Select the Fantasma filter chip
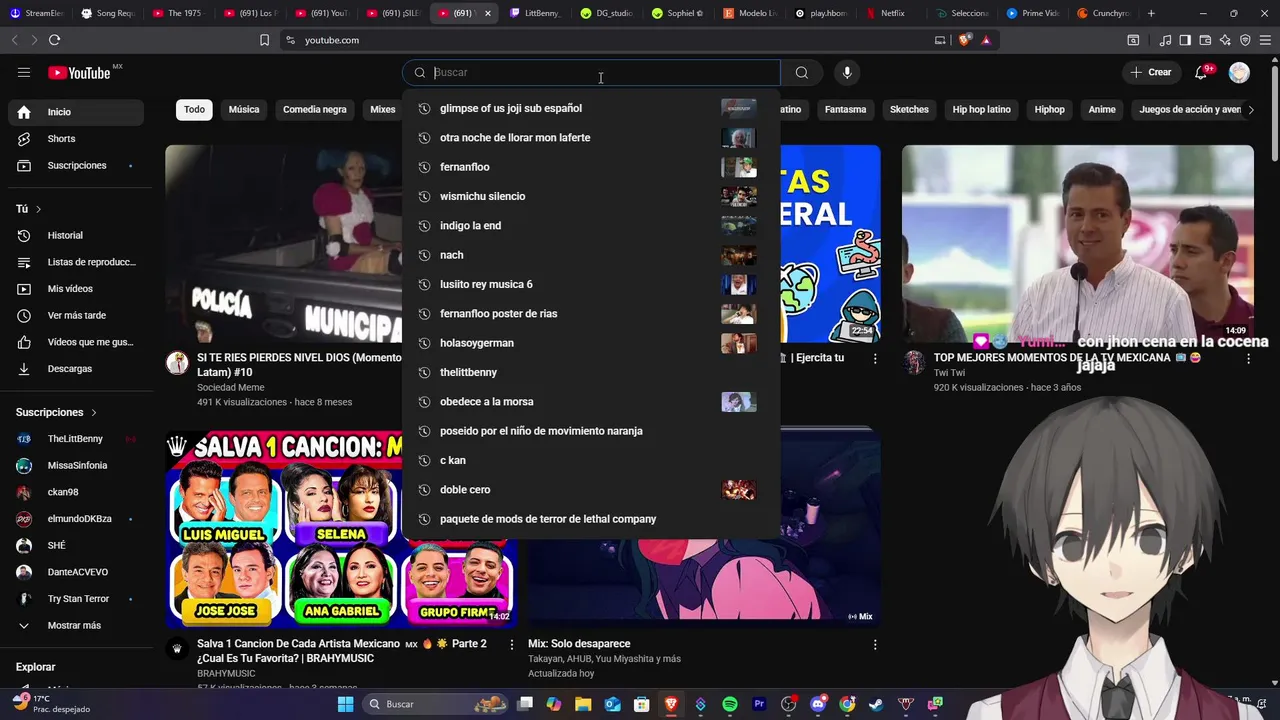 tap(845, 110)
